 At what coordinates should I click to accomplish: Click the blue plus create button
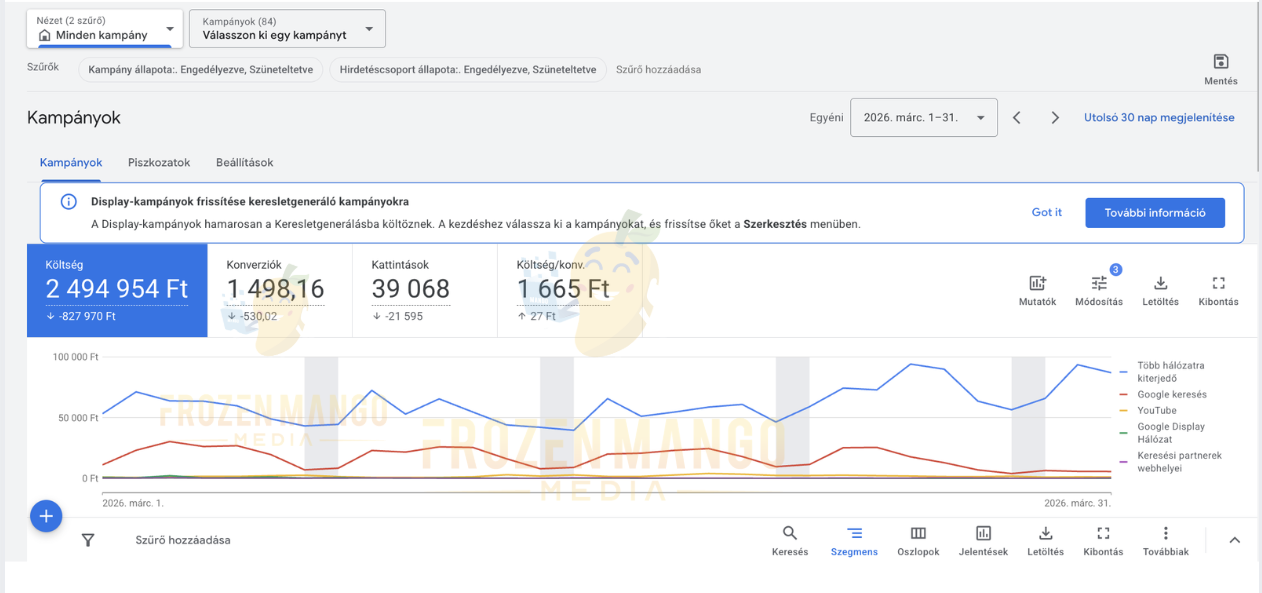coord(46,516)
